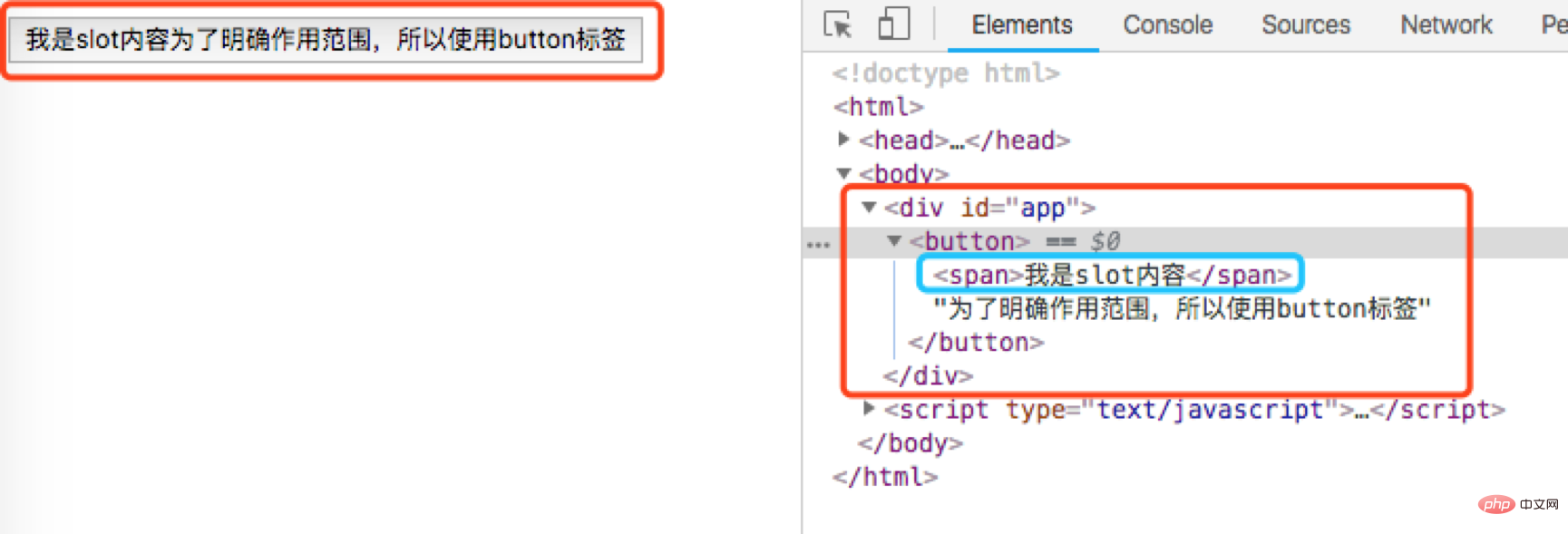Screen dimensions: 1568x534
Task: Click the inspect element picker icon
Action: pos(837,24)
